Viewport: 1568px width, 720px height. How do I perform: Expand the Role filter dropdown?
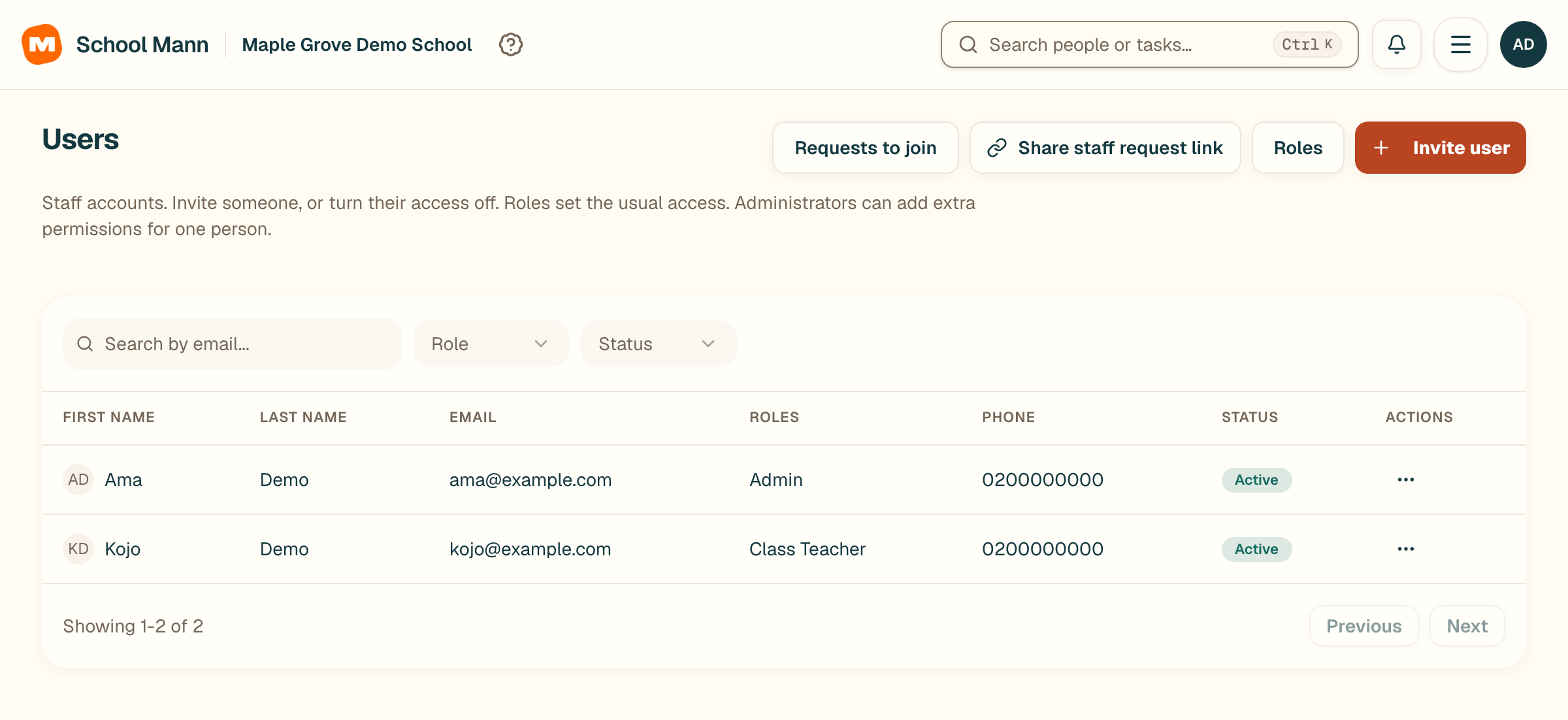pos(491,344)
